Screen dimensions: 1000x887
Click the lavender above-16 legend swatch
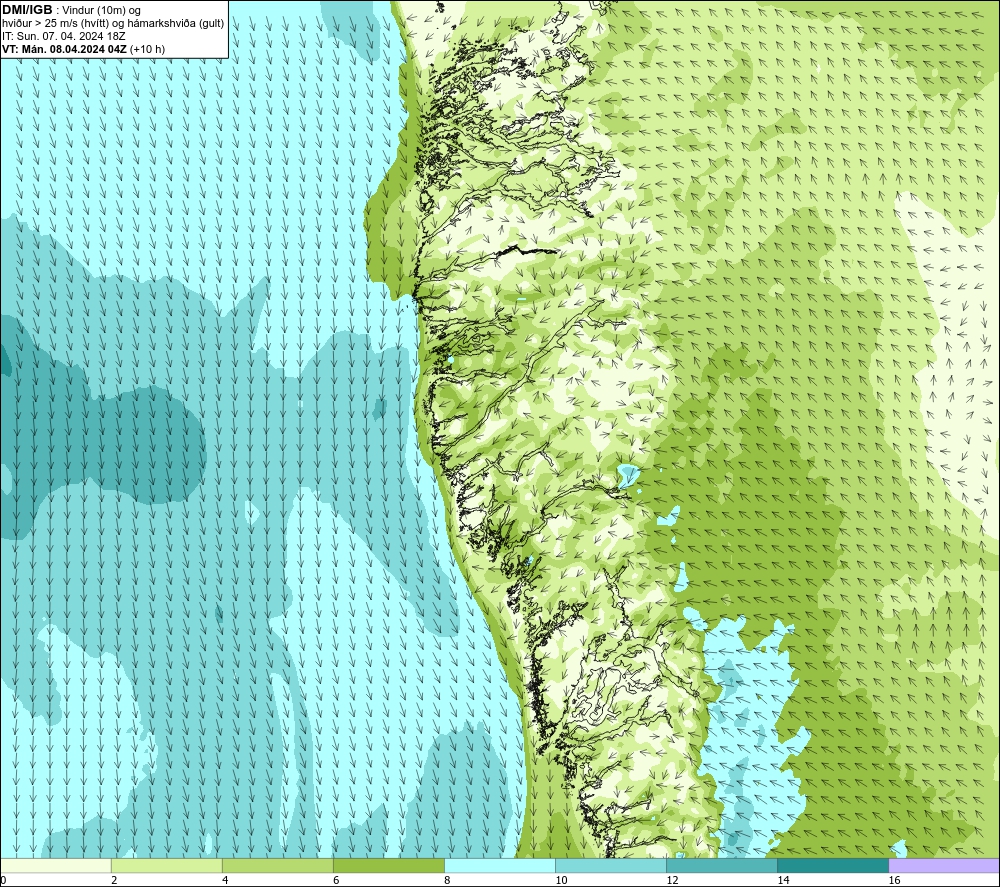[944, 866]
